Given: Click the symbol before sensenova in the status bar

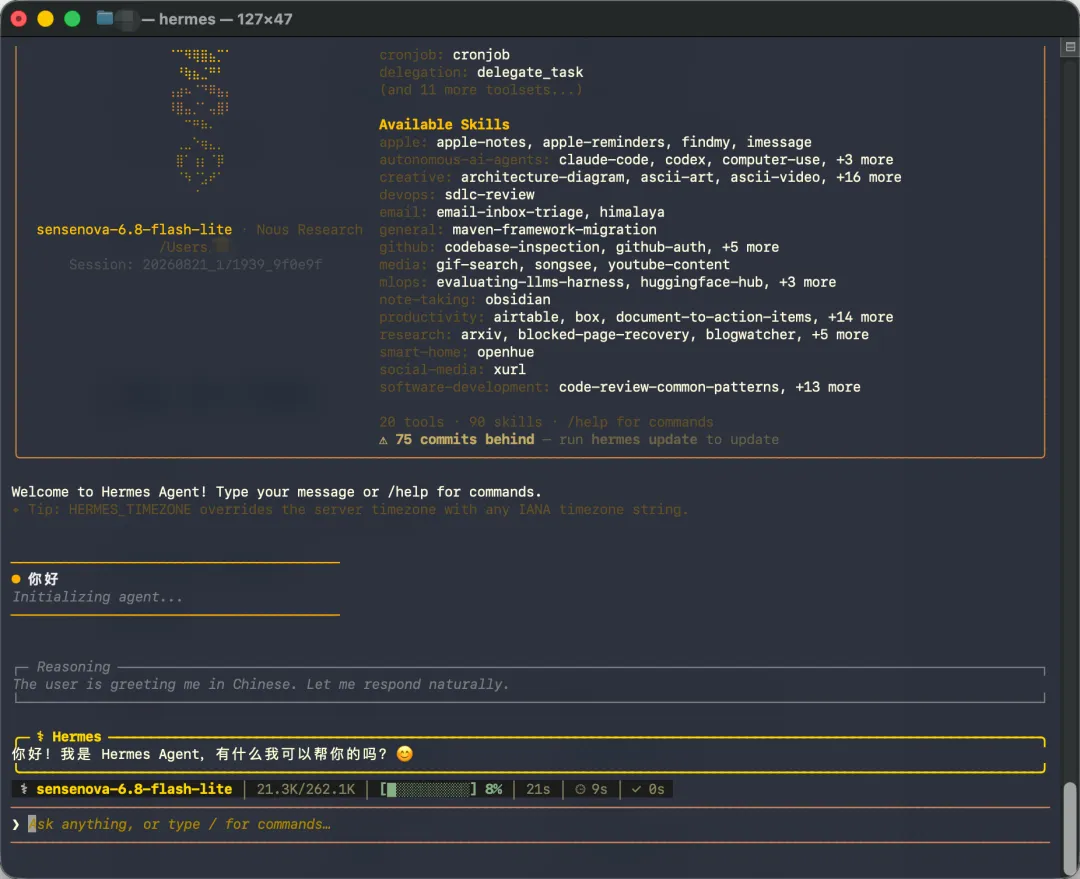Looking at the screenshot, I should click(x=24, y=789).
